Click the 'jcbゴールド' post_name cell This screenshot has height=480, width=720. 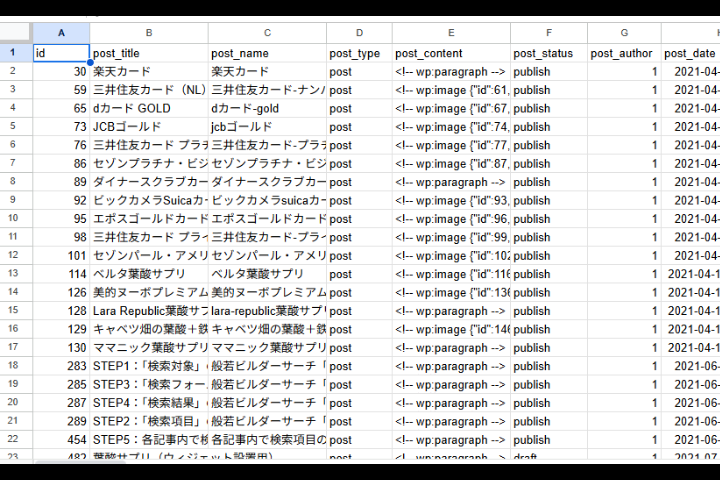267,127
